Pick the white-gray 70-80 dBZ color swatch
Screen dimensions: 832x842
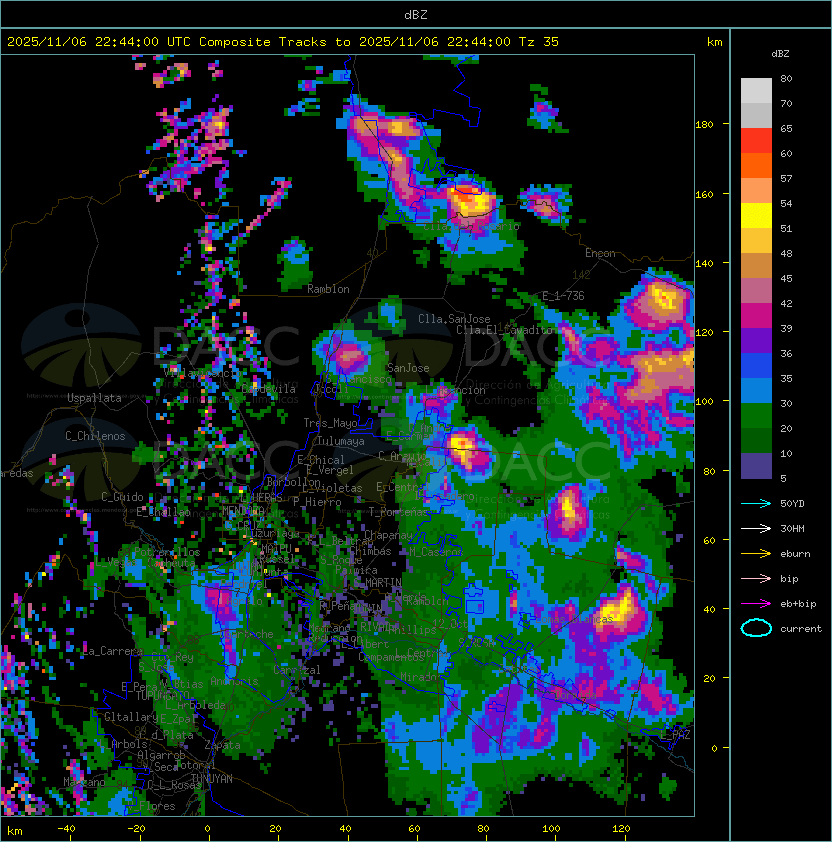tap(756, 91)
